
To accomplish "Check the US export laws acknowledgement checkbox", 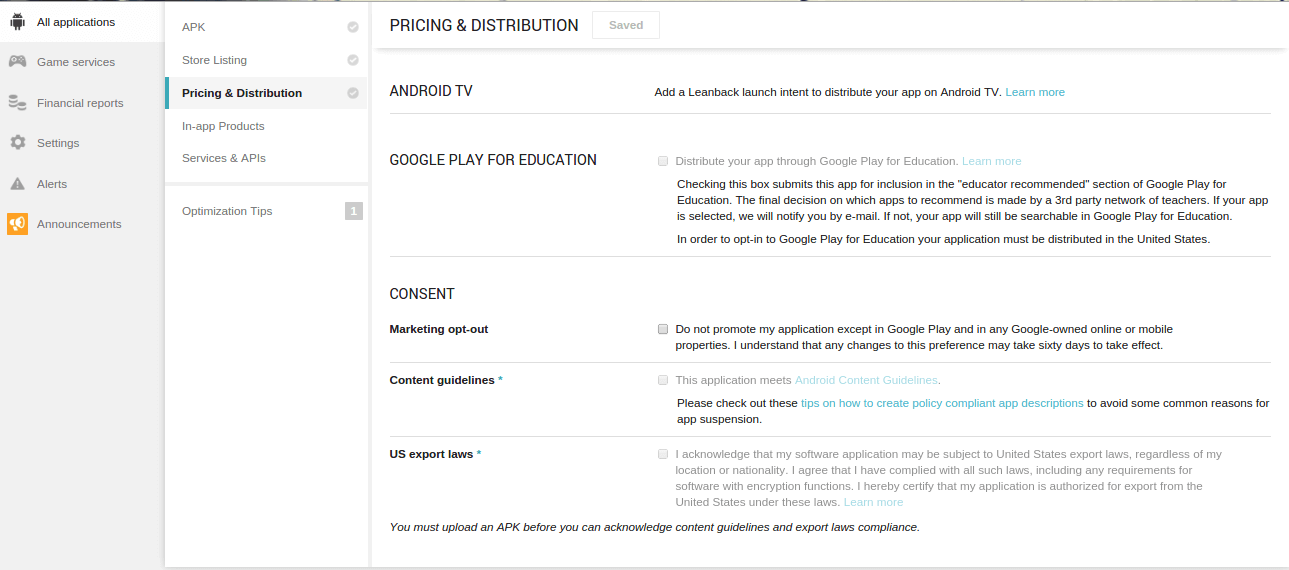I will [x=663, y=454].
